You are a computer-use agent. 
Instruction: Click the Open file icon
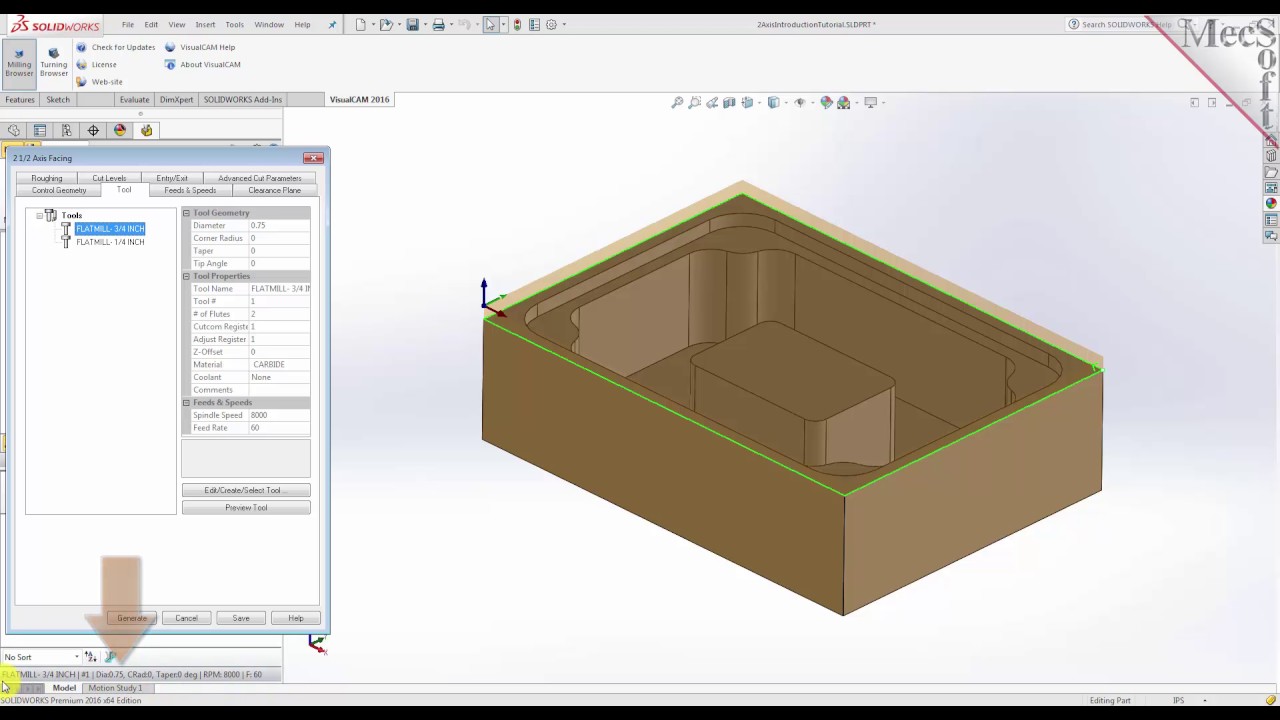(x=386, y=25)
